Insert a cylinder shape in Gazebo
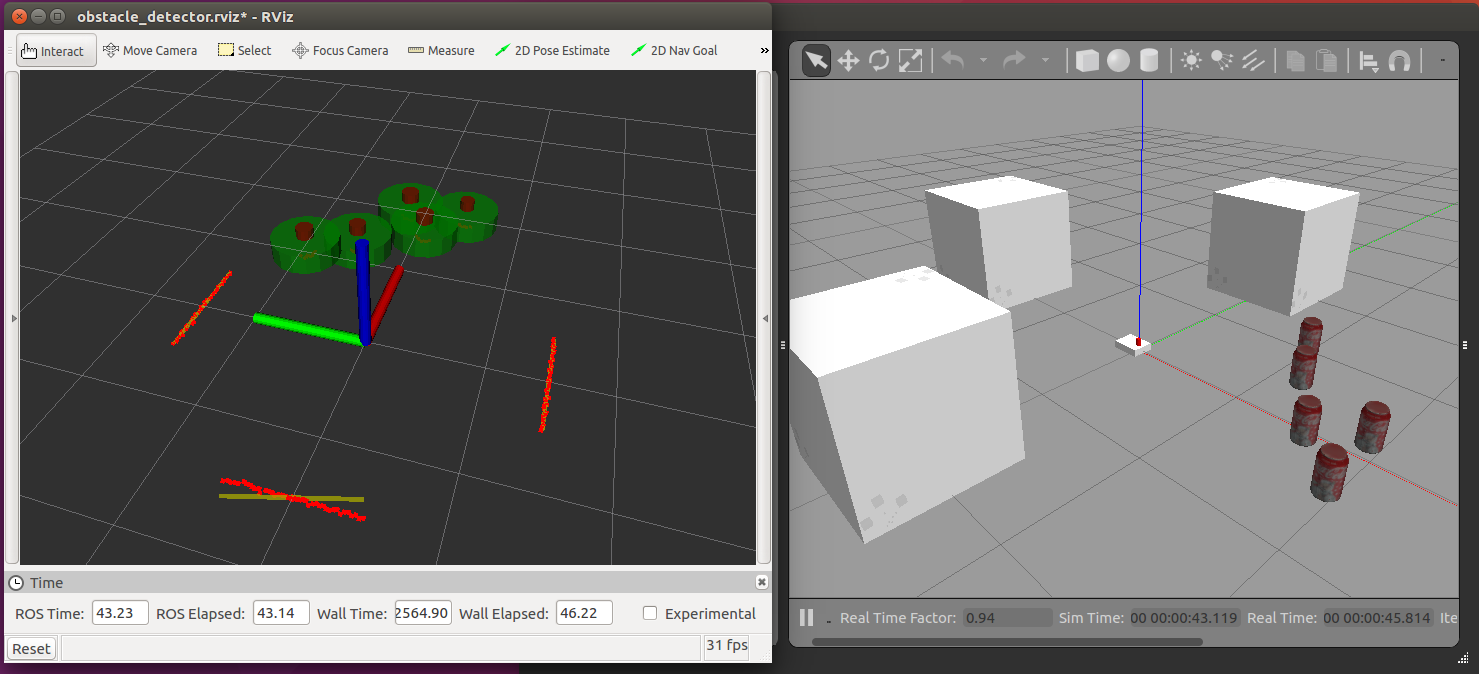The width and height of the screenshot is (1479, 674). pos(1149,61)
